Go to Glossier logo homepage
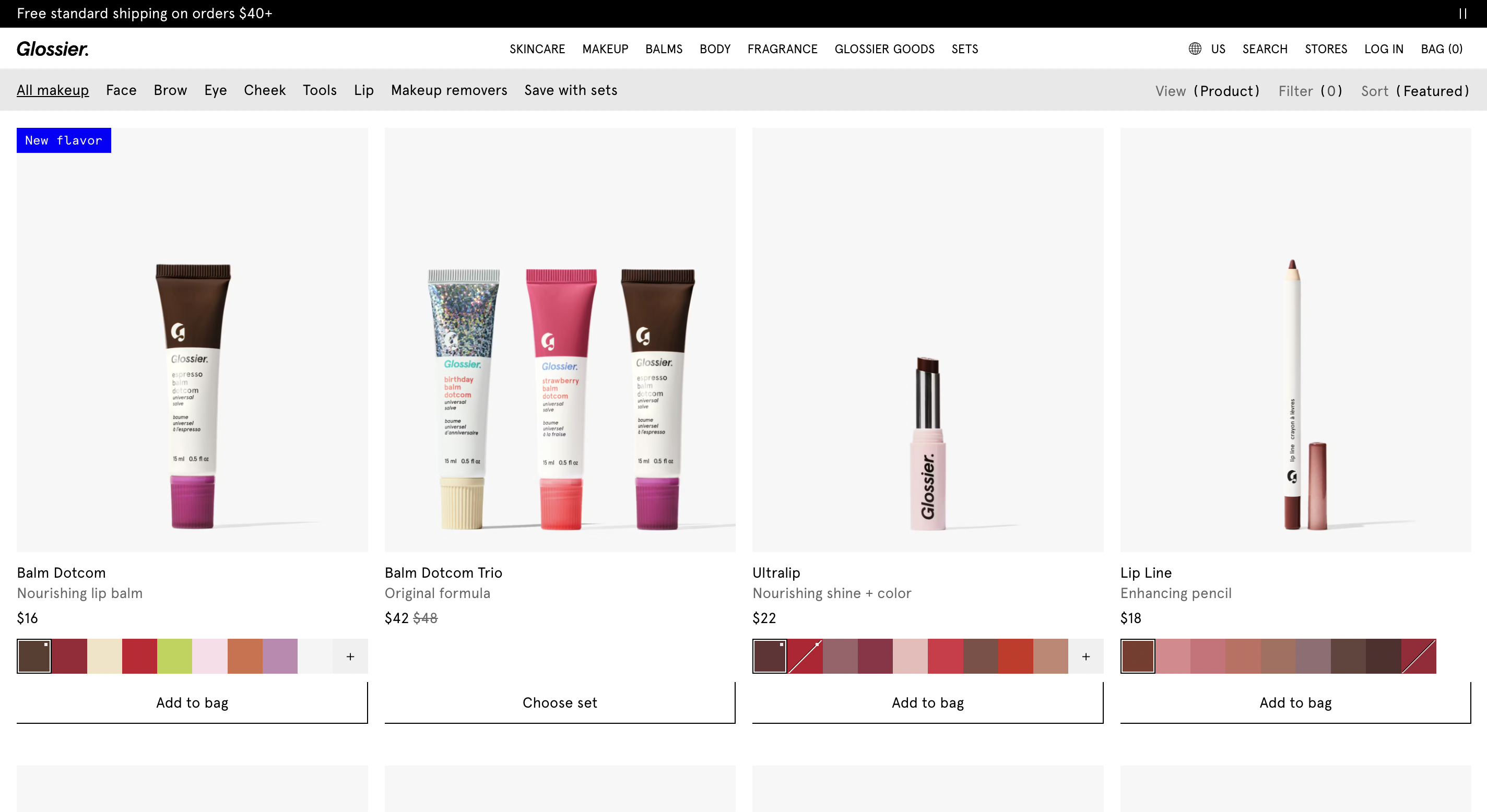The image size is (1487, 812). 53,49
